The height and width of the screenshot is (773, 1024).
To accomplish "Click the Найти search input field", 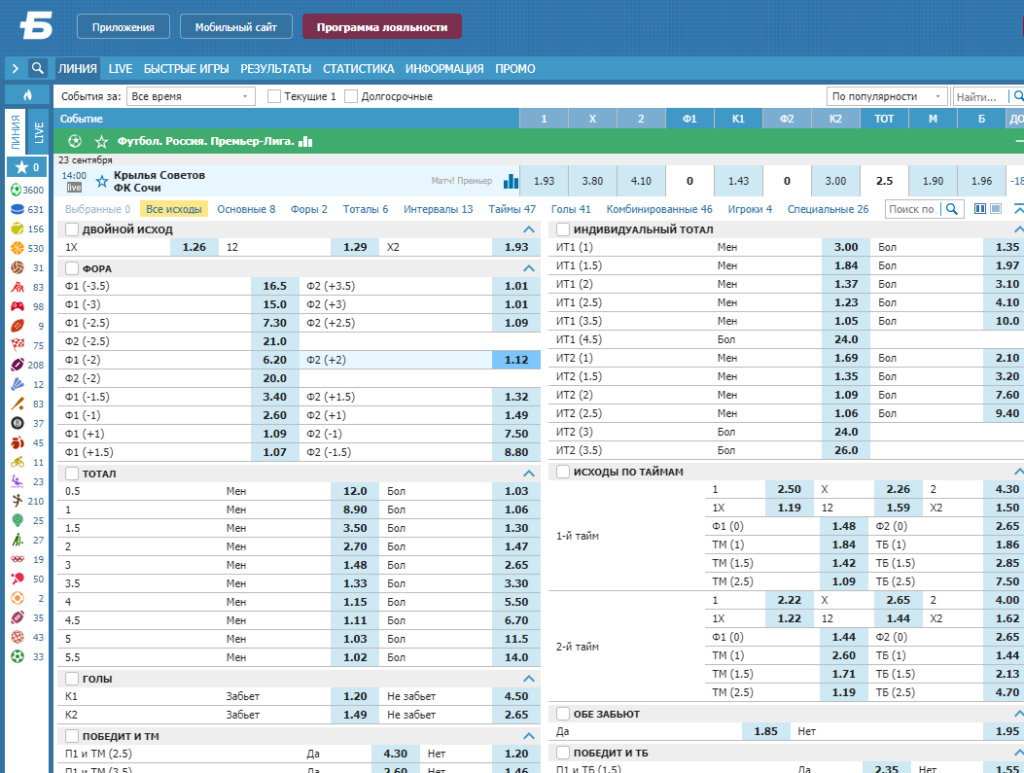I will point(980,97).
